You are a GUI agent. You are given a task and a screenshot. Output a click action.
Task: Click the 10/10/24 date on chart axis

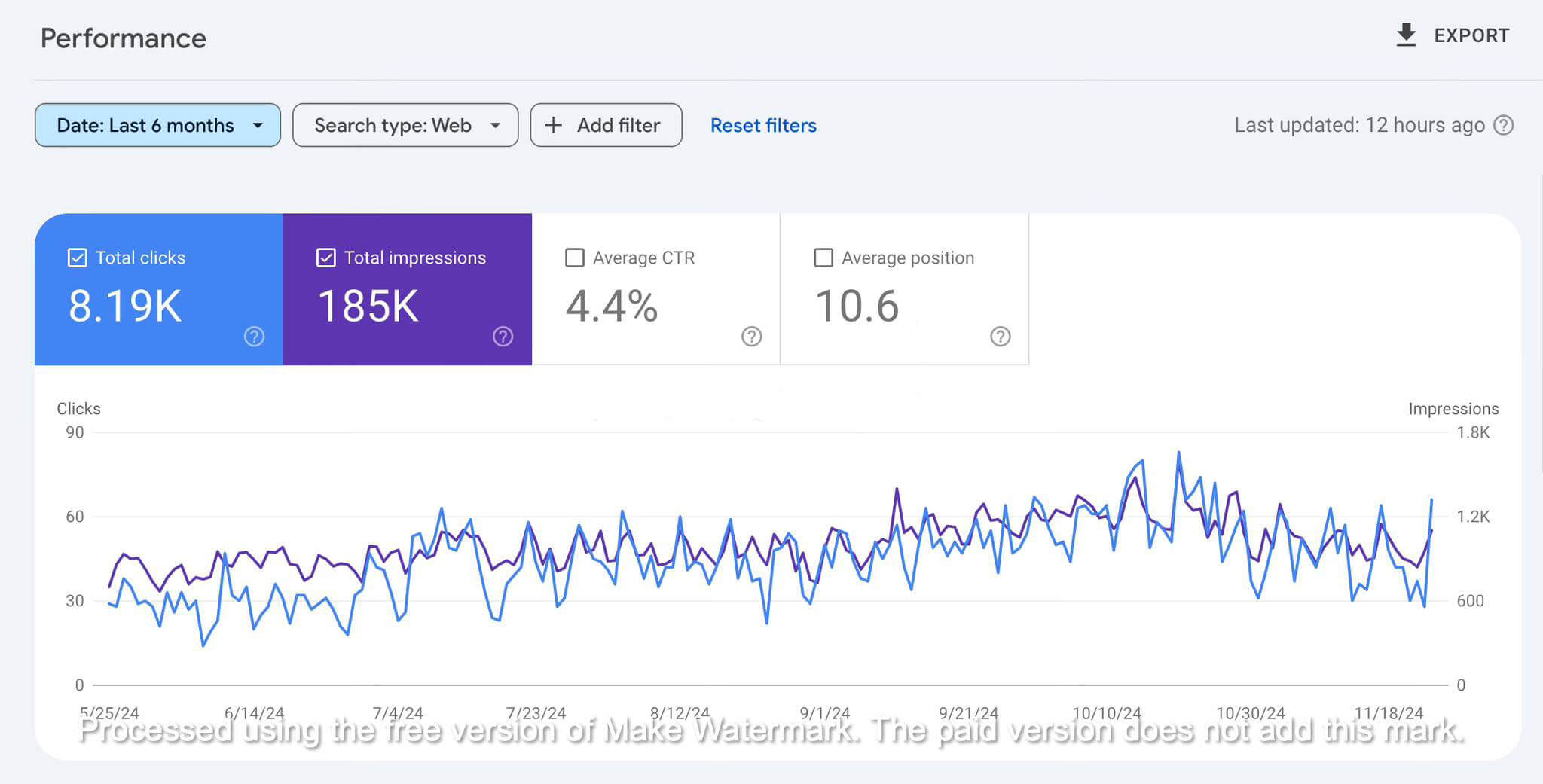tap(1107, 712)
